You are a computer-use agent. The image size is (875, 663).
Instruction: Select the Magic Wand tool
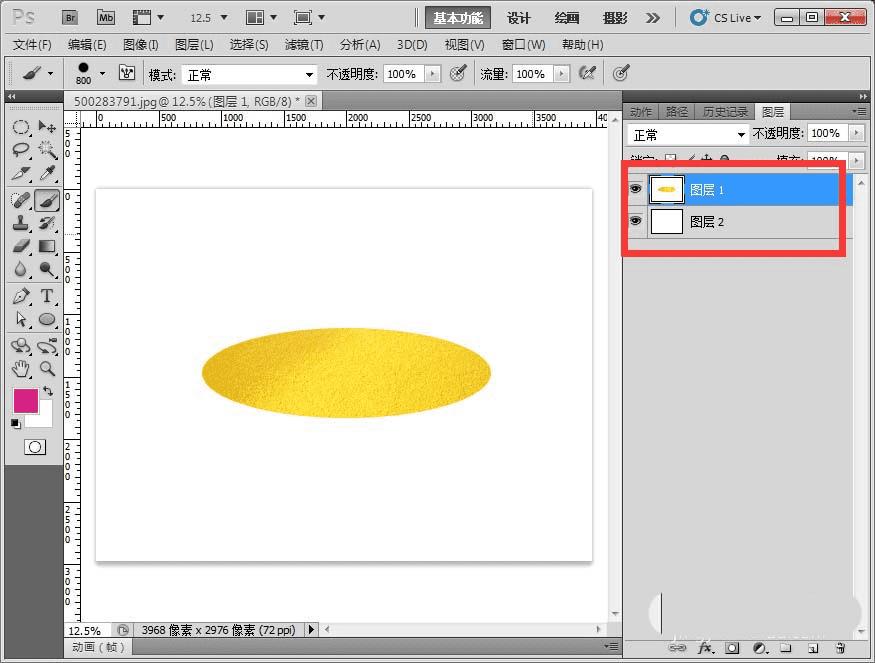click(47, 149)
